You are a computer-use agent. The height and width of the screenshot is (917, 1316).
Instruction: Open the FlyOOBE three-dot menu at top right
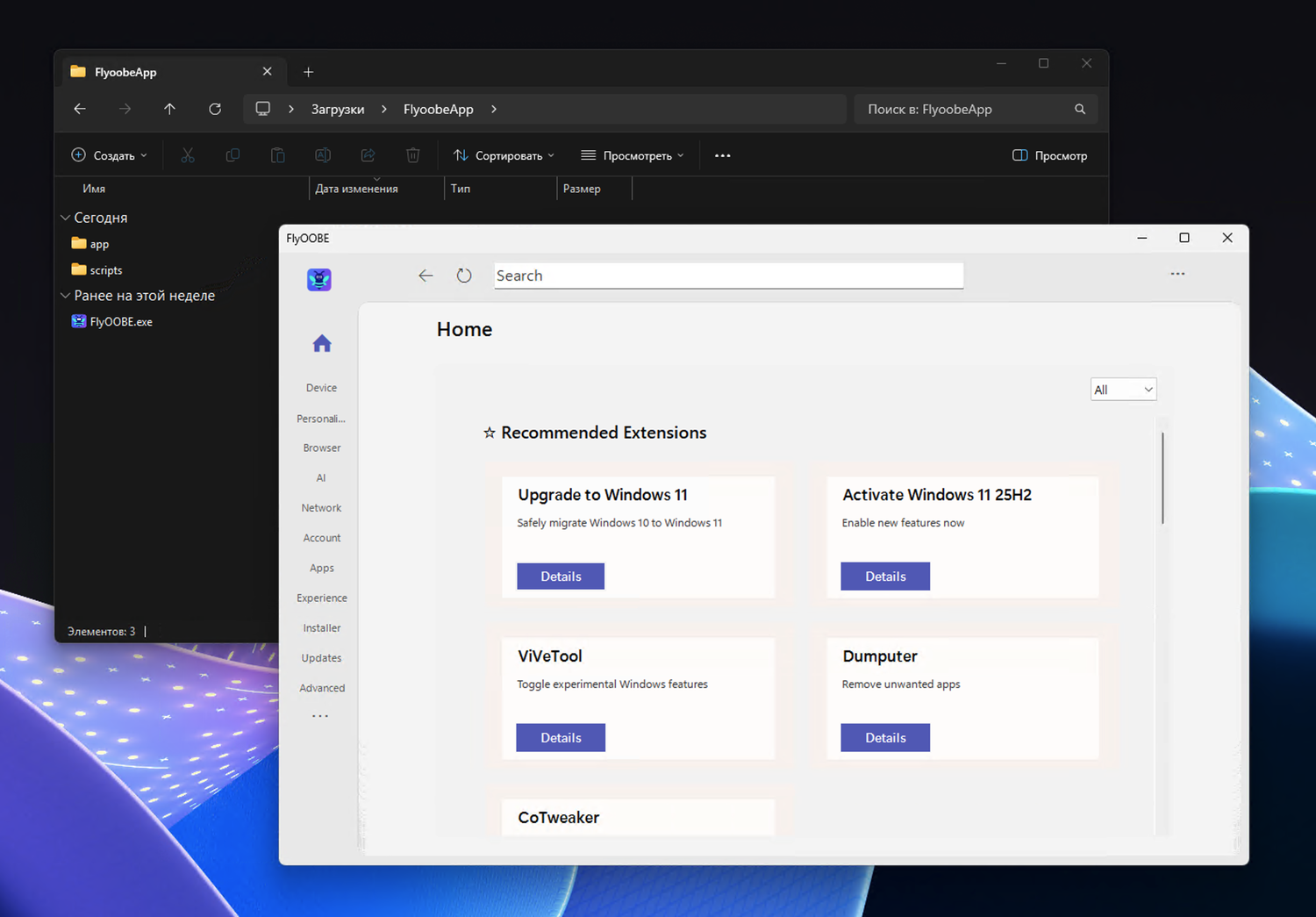click(x=1177, y=274)
